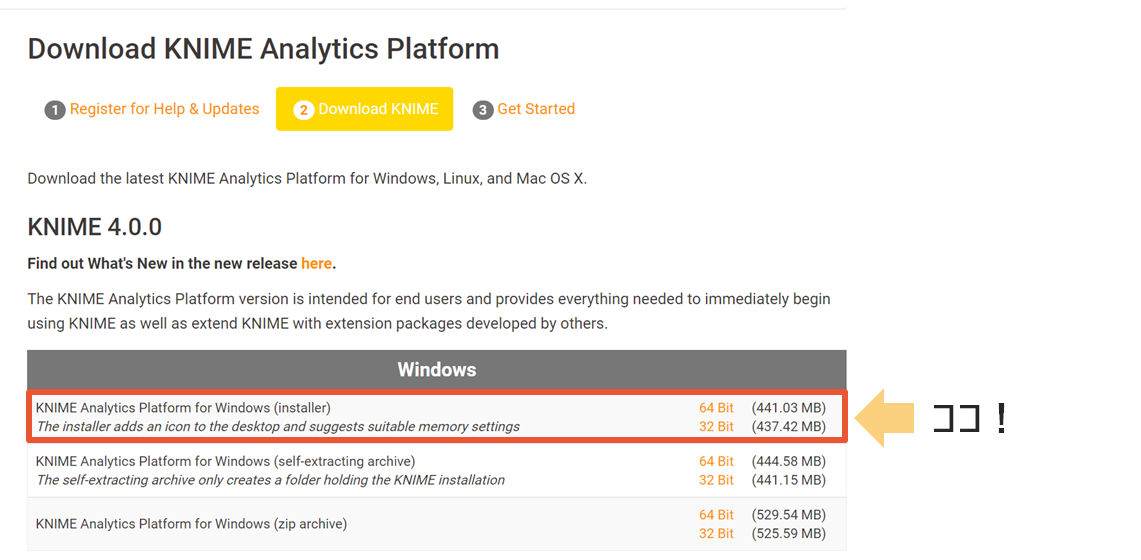The height and width of the screenshot is (560, 1141).
Task: Click the orange arrow pointing at installer
Action: pos(886,420)
